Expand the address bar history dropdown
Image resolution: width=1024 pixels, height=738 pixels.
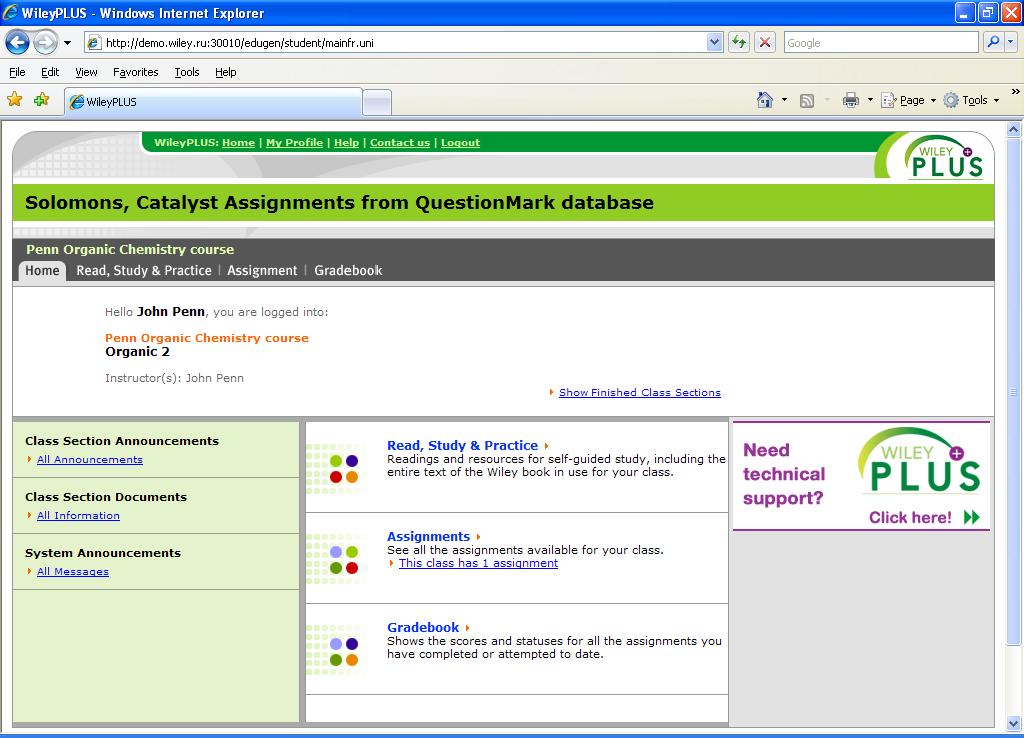coord(714,43)
